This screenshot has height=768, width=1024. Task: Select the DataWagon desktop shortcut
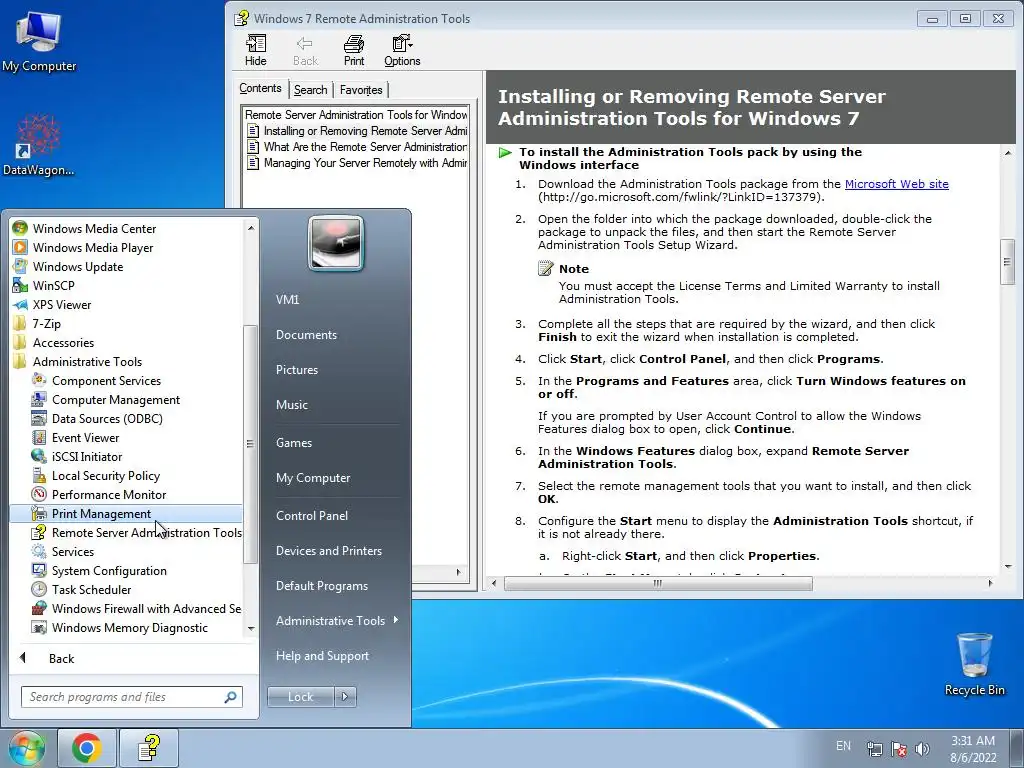39,145
